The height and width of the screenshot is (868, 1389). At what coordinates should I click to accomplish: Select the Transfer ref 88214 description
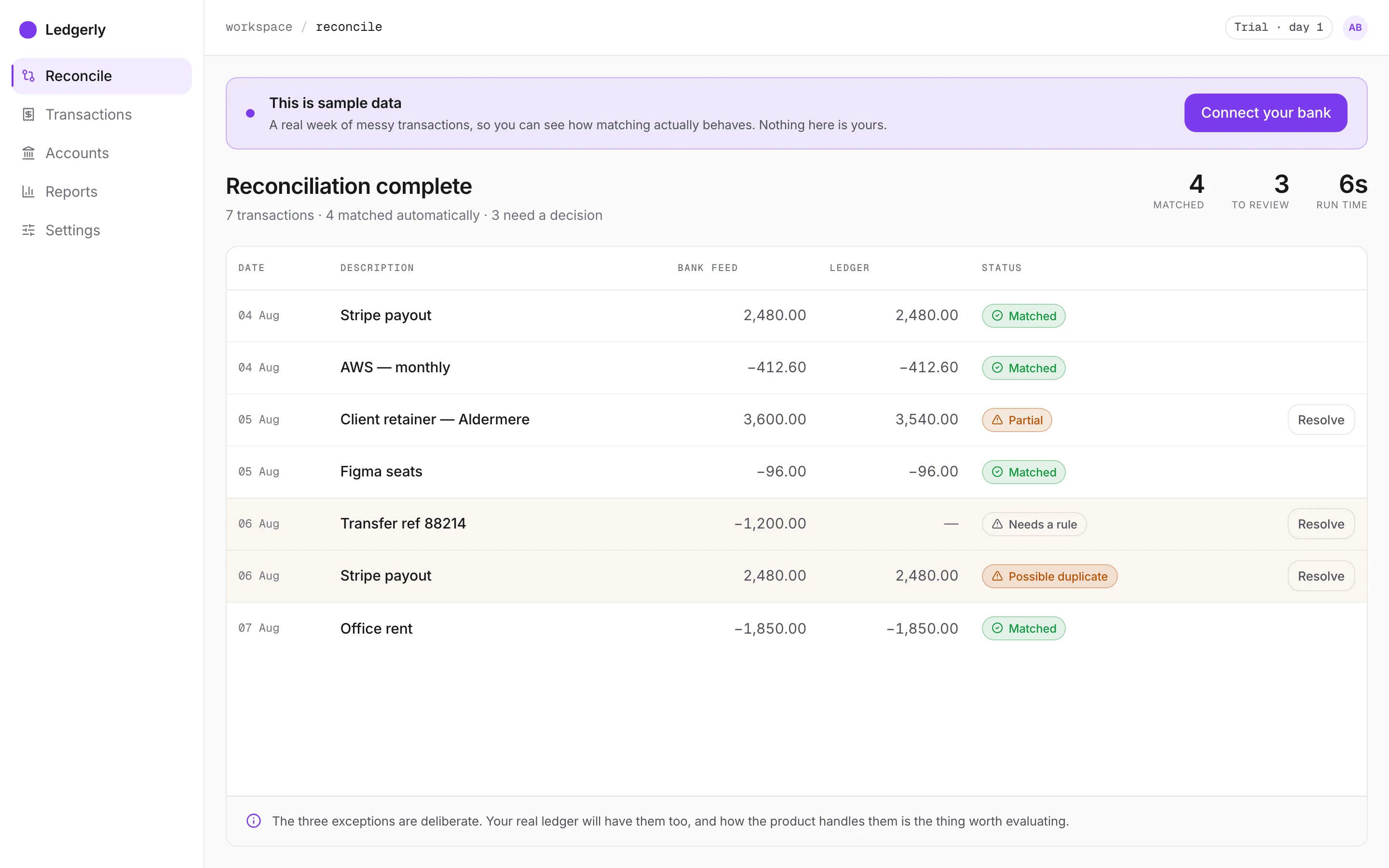[403, 524]
